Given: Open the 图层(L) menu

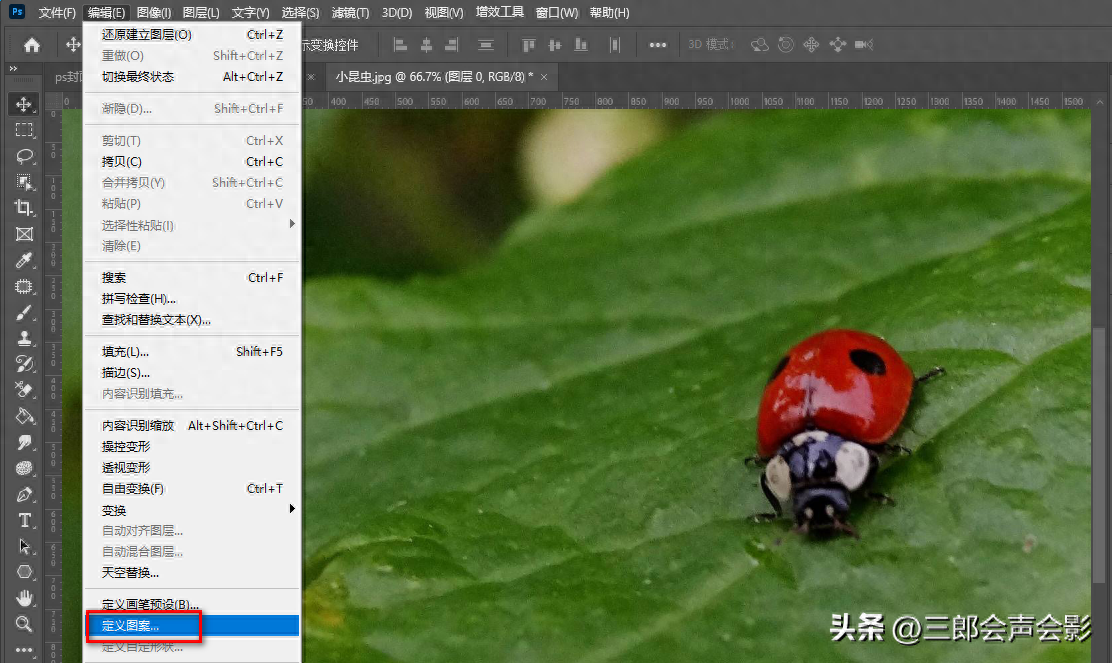Looking at the screenshot, I should click(201, 13).
